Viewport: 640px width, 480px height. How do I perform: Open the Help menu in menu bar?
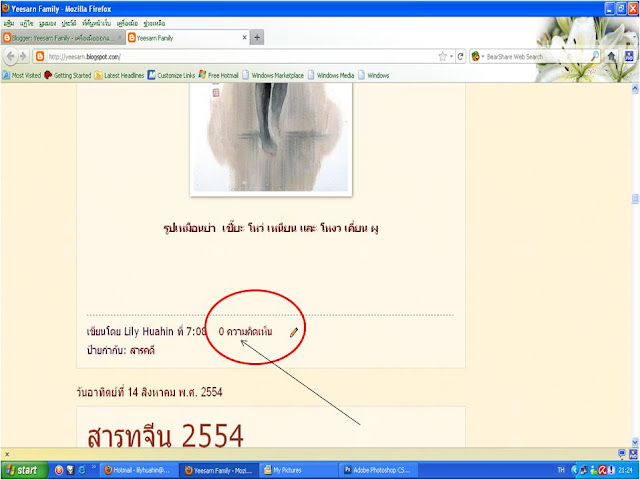click(154, 23)
